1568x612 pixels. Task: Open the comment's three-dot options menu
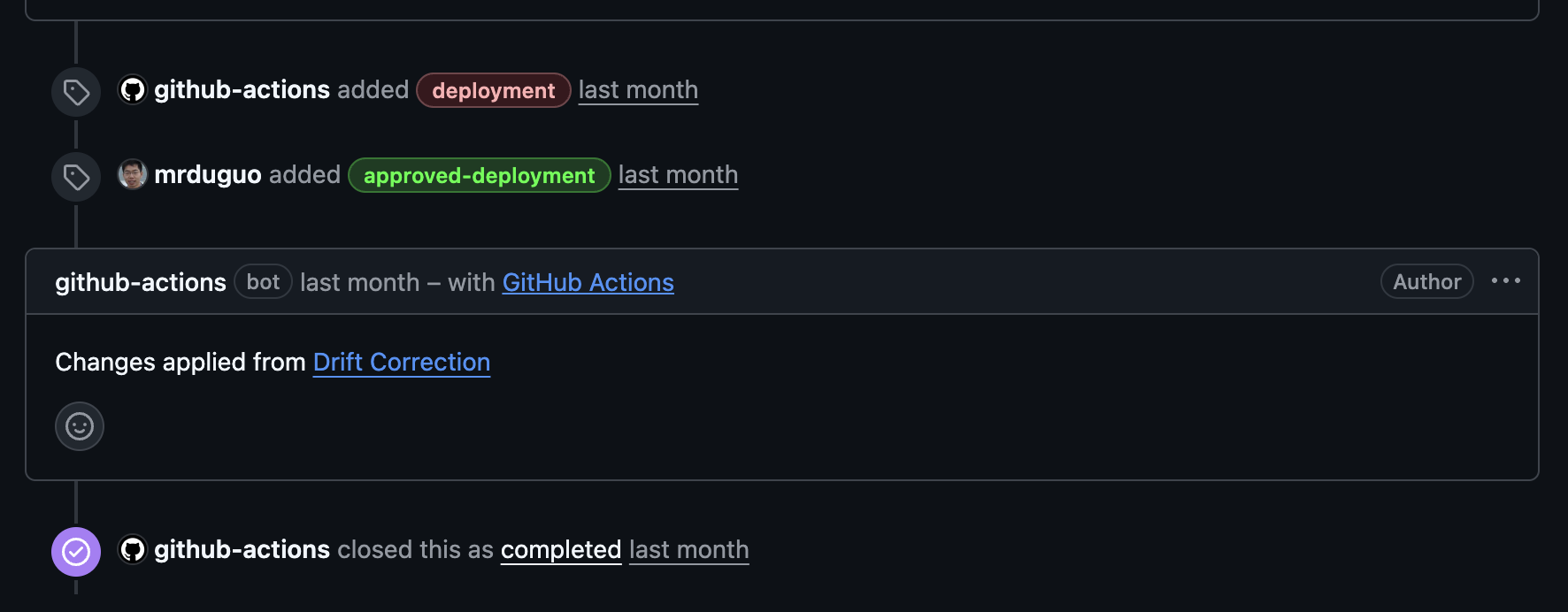1505,281
